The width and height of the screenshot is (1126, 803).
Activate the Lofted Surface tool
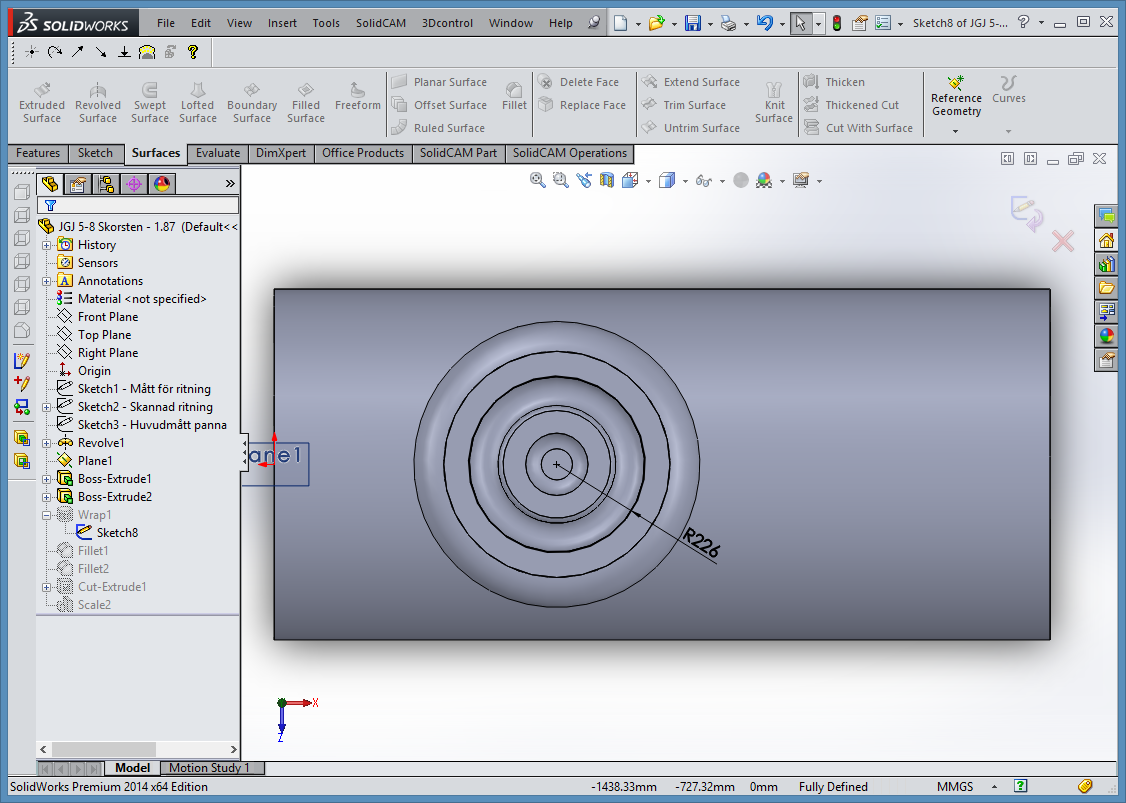point(197,102)
